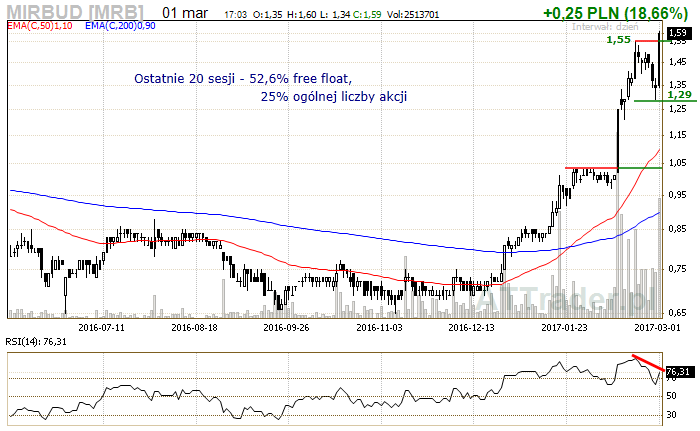Click the EMA(C,50)1,10 indicator label
This screenshot has height=431, width=700.
pyautogui.click(x=40, y=26)
